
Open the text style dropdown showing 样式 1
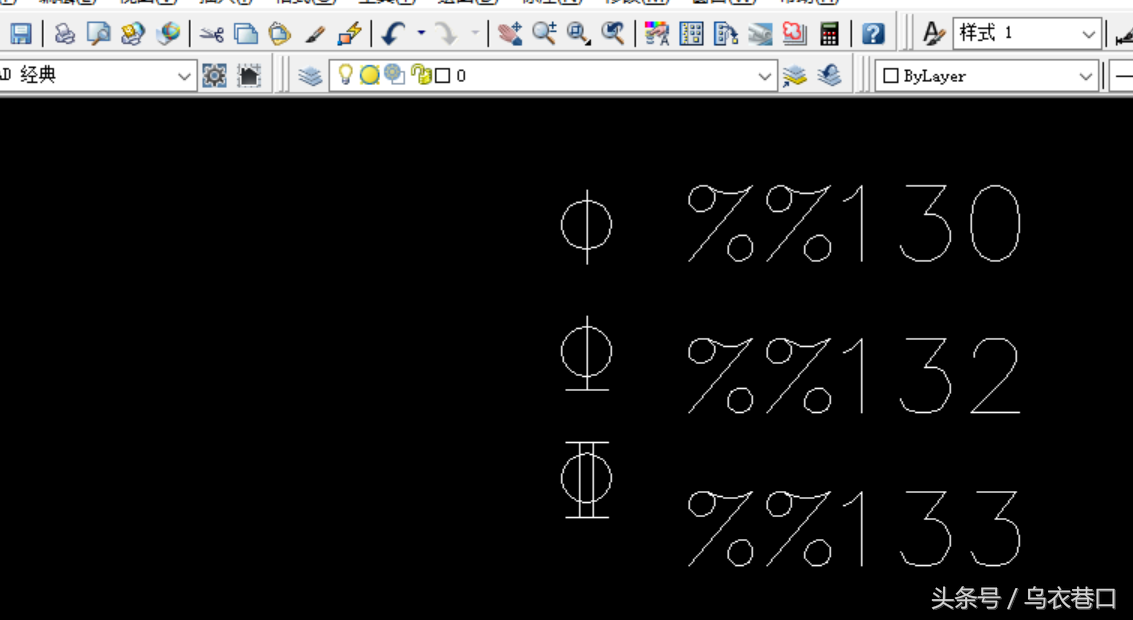(1027, 33)
